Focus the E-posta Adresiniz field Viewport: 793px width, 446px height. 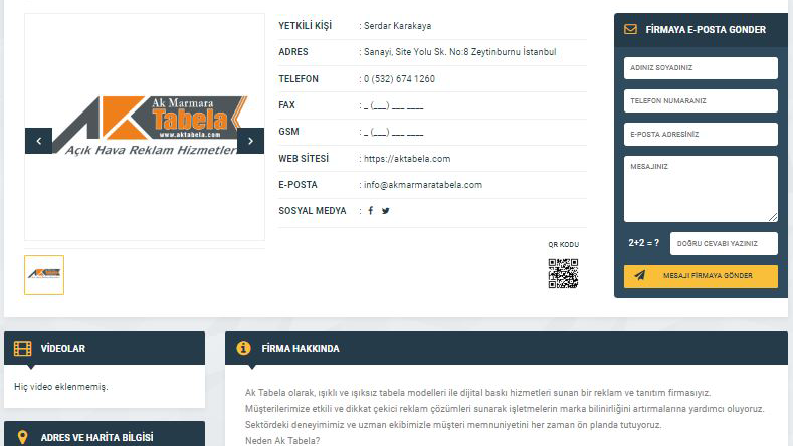click(700, 135)
